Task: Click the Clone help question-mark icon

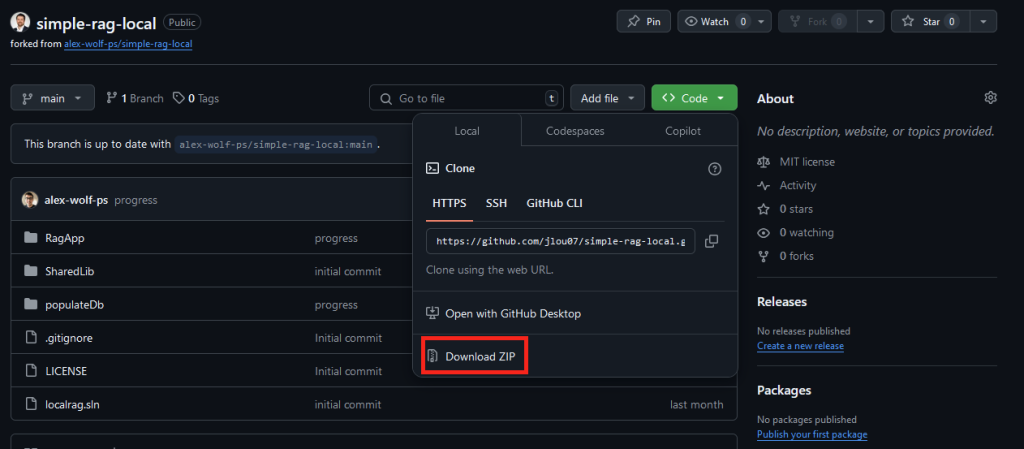Action: (x=714, y=169)
